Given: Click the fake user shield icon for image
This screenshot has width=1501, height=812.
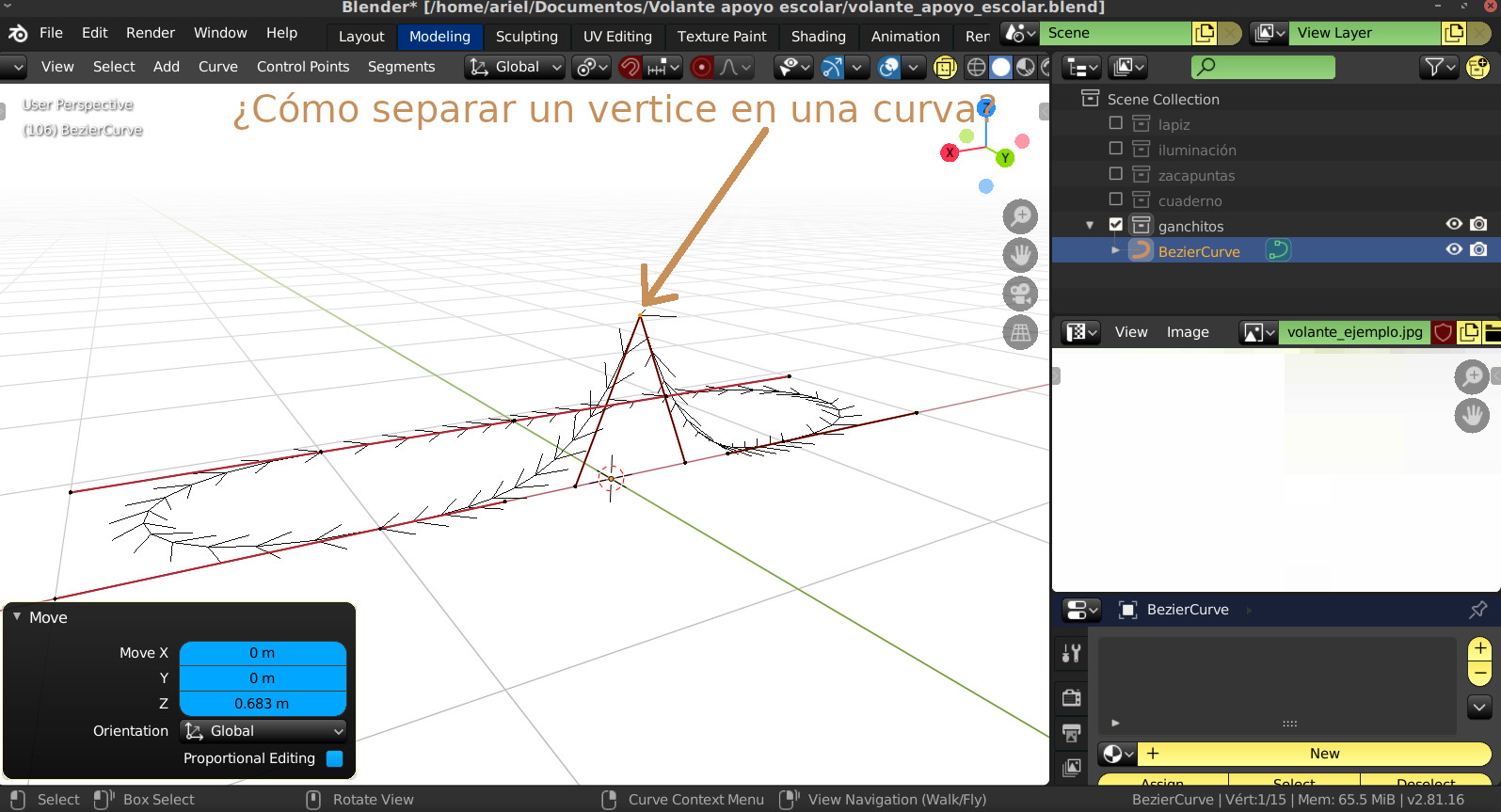Looking at the screenshot, I should [1443, 332].
